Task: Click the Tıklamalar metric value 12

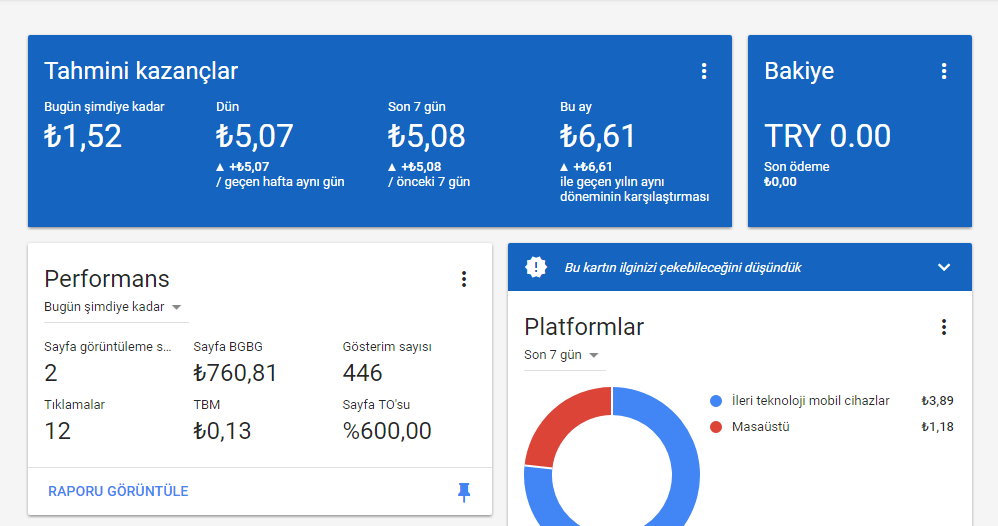Action: [57, 431]
